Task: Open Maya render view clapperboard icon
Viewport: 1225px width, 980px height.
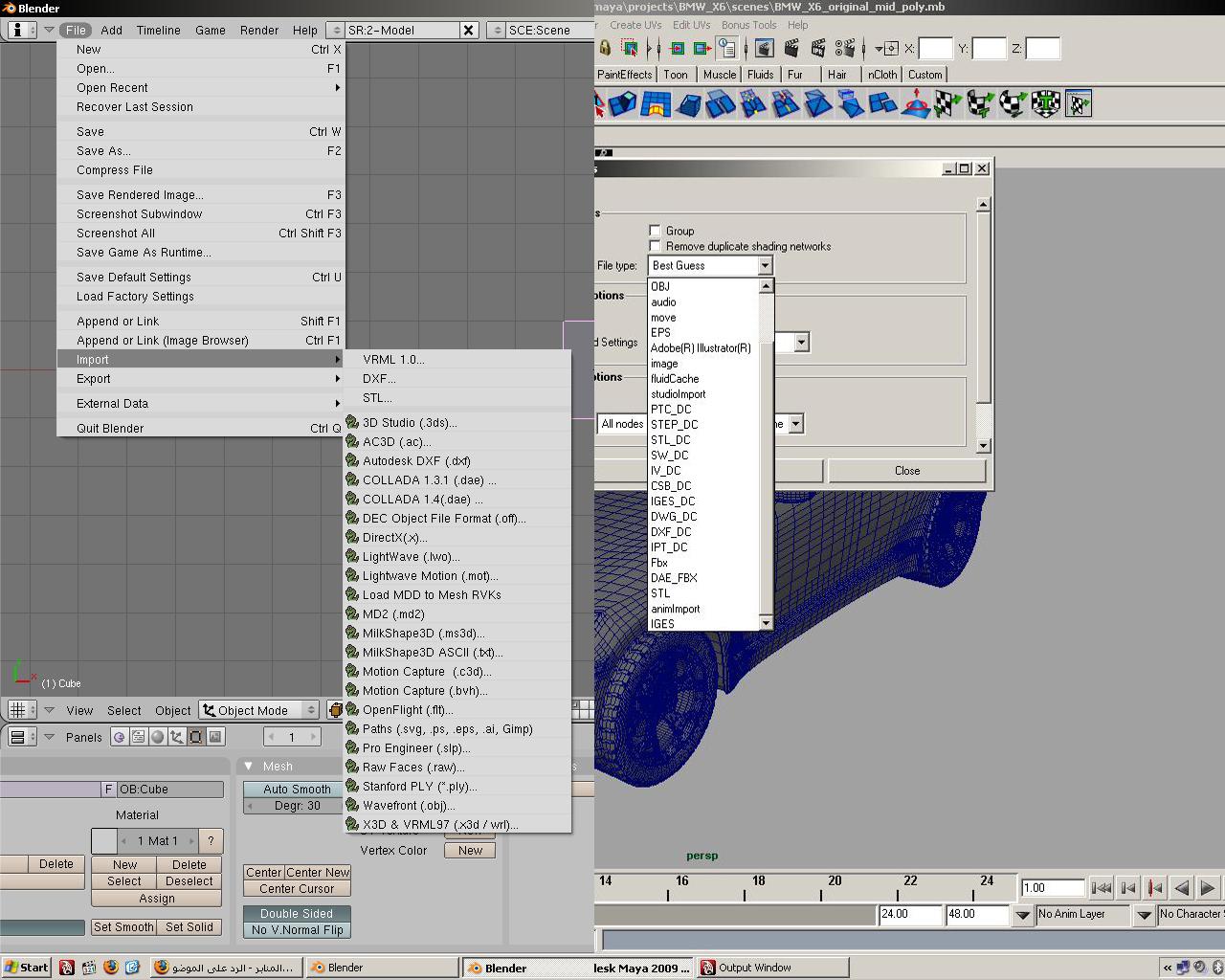Action: click(x=764, y=48)
